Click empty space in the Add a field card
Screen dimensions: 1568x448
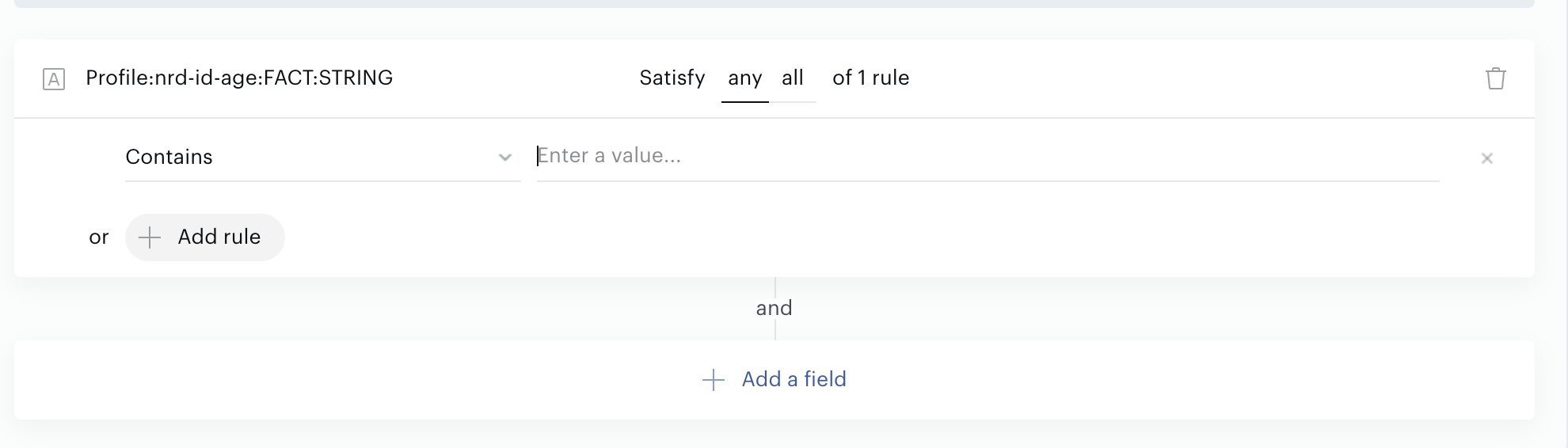317,380
